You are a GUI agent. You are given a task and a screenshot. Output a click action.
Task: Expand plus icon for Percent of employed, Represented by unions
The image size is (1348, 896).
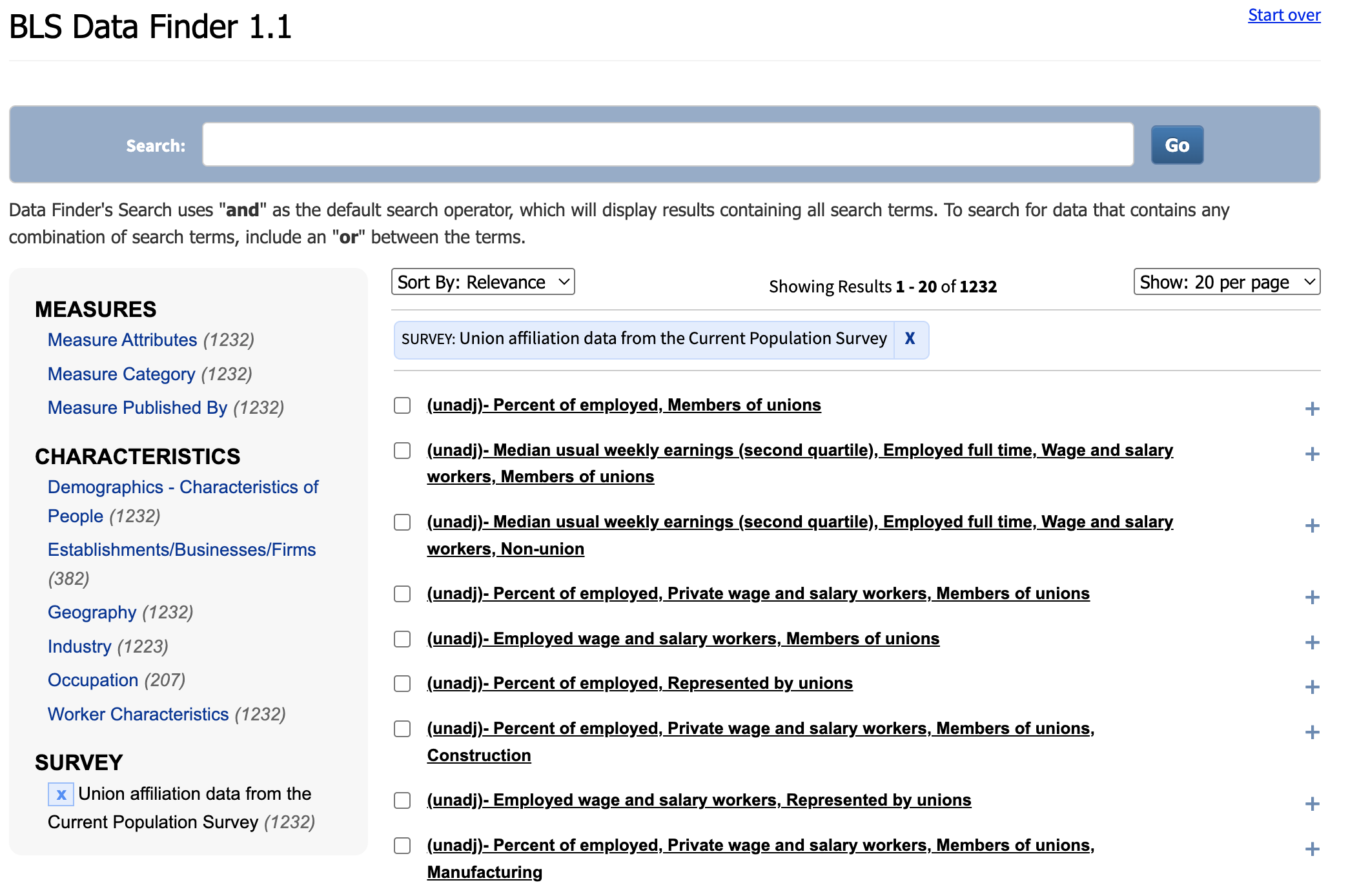click(x=1311, y=687)
